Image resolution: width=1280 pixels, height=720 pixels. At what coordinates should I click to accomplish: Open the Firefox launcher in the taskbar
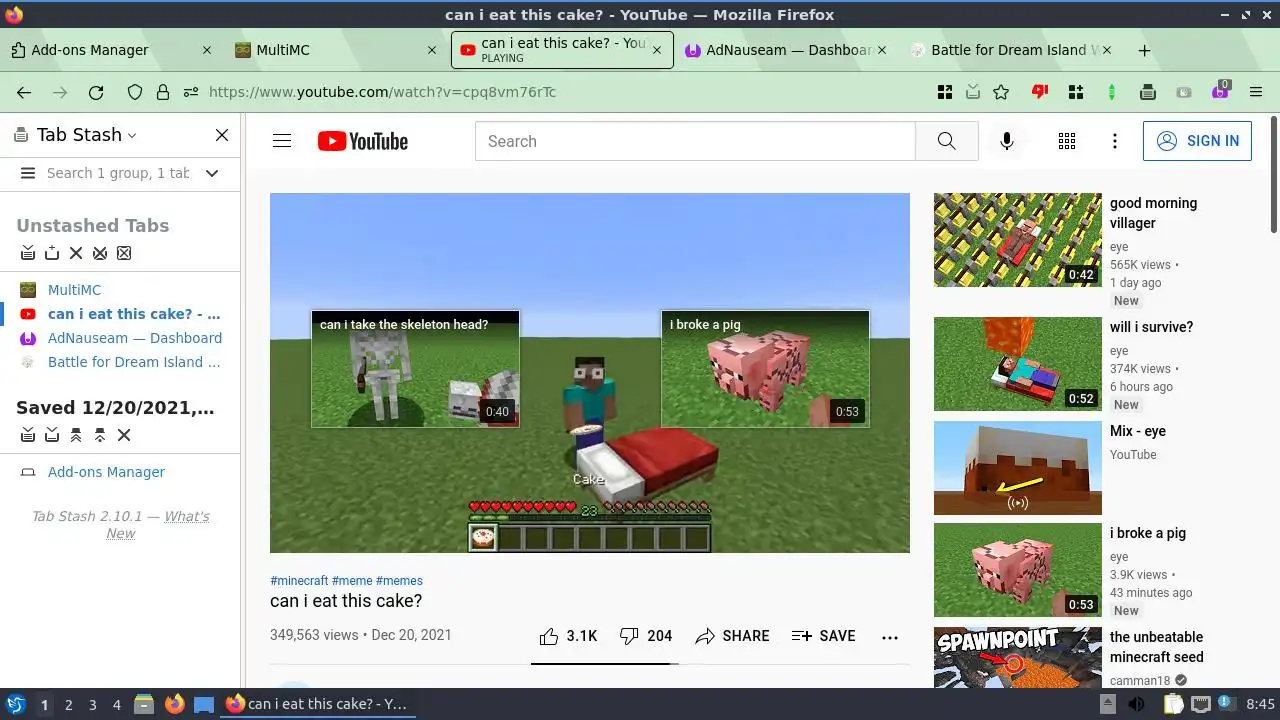[x=175, y=705]
